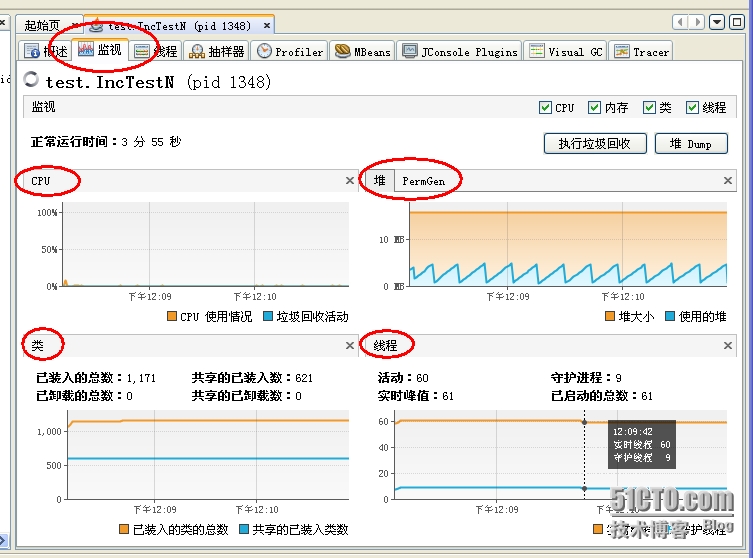Click the test.IncTestN (pid 1348) heading
The width and height of the screenshot is (753, 558).
[158, 82]
